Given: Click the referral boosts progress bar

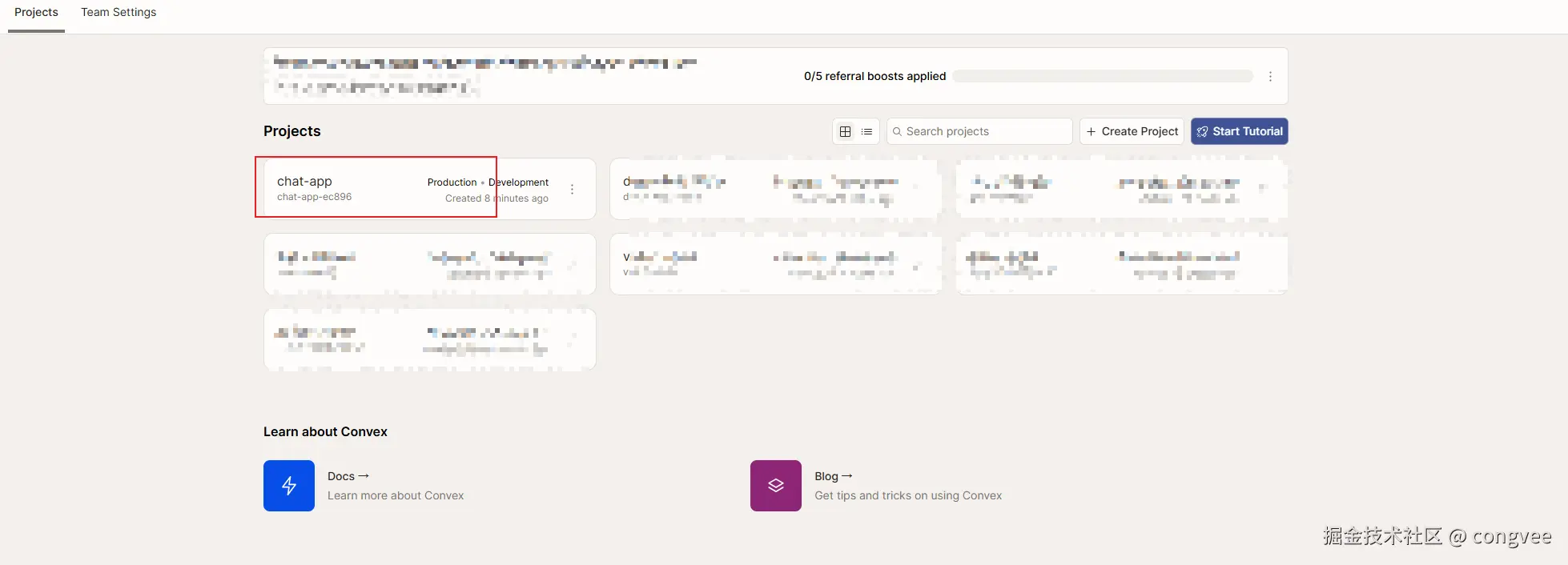Looking at the screenshot, I should point(1103,76).
